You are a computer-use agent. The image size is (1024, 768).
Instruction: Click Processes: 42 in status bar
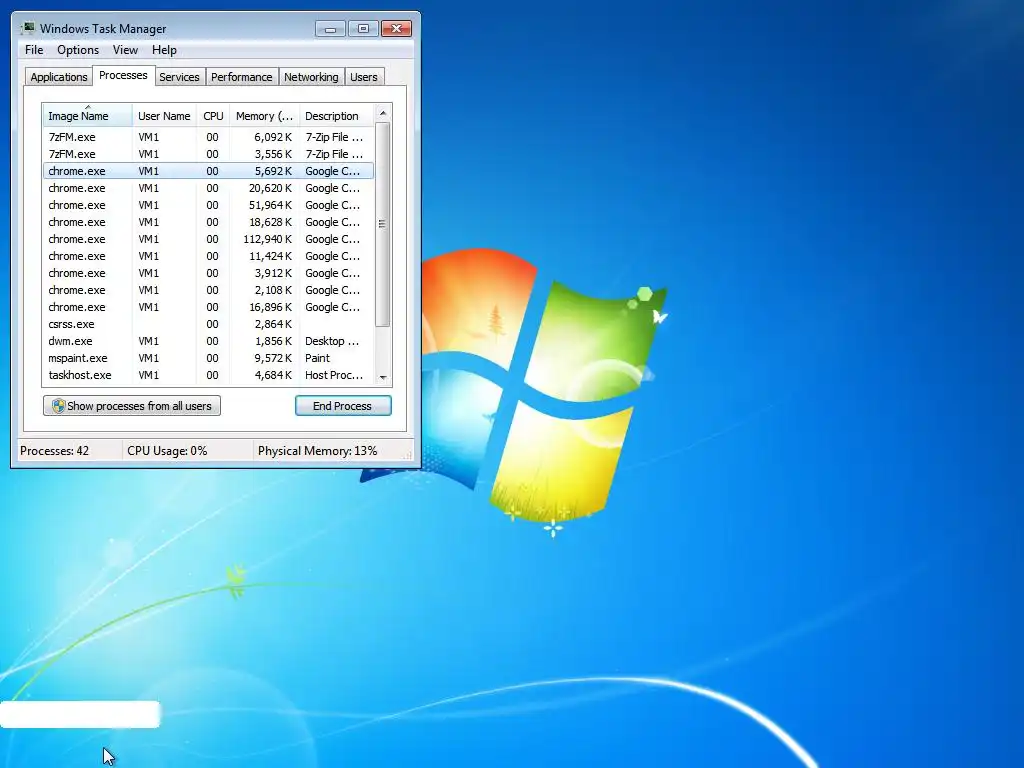click(54, 451)
